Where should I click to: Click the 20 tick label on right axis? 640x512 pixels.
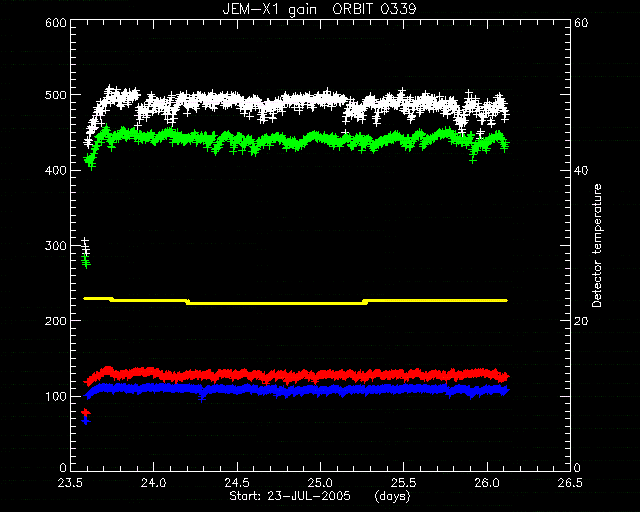tap(581, 321)
